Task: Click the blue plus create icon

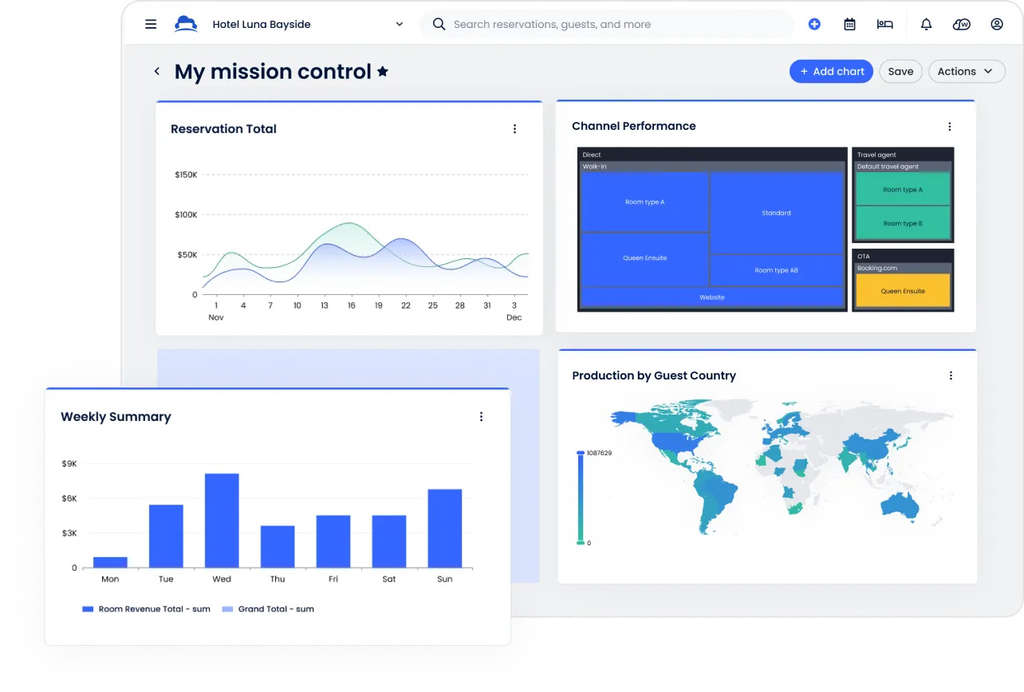Action: (x=814, y=24)
